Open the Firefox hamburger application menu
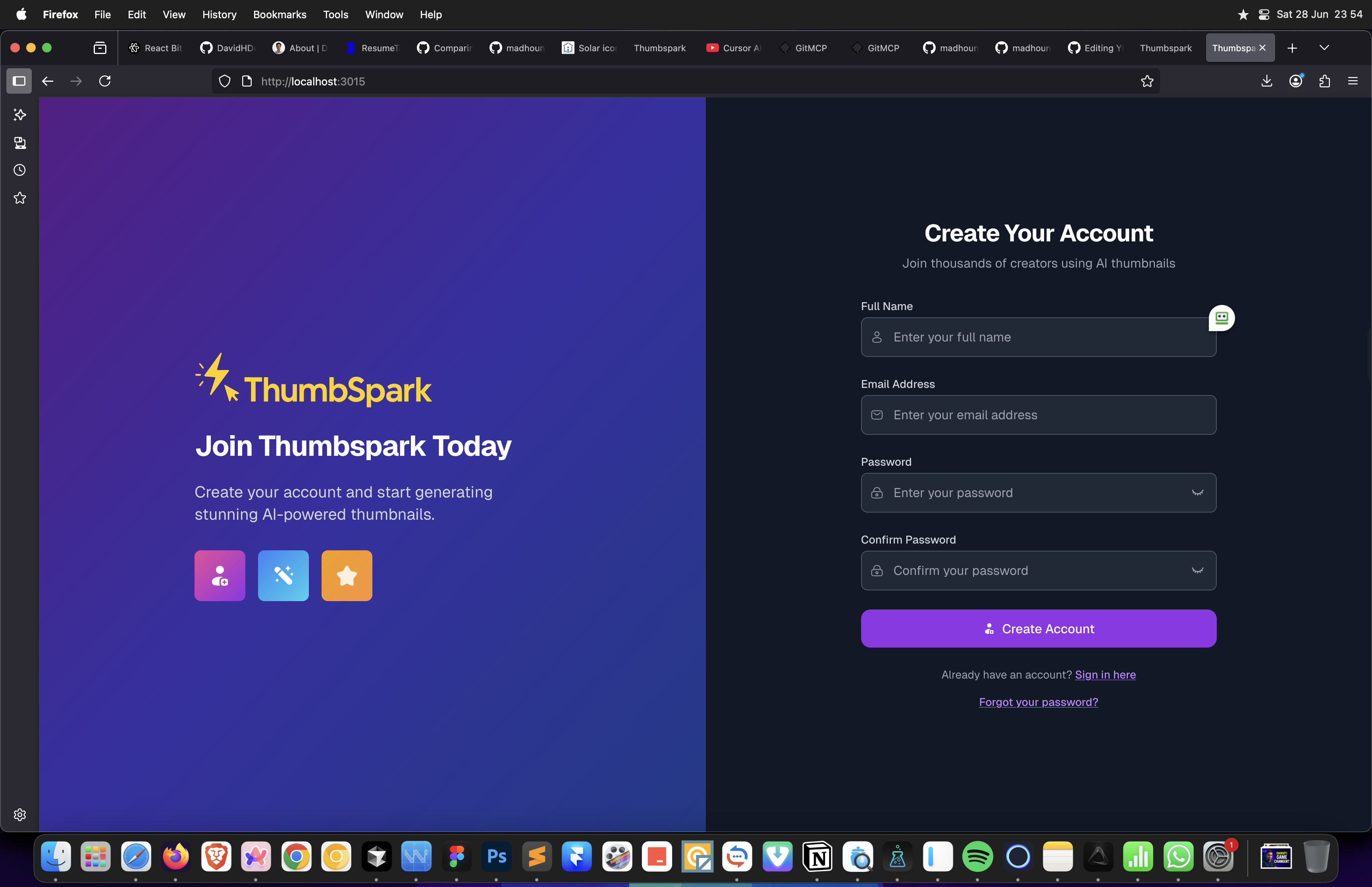Viewport: 1372px width, 887px height. pos(1353,81)
